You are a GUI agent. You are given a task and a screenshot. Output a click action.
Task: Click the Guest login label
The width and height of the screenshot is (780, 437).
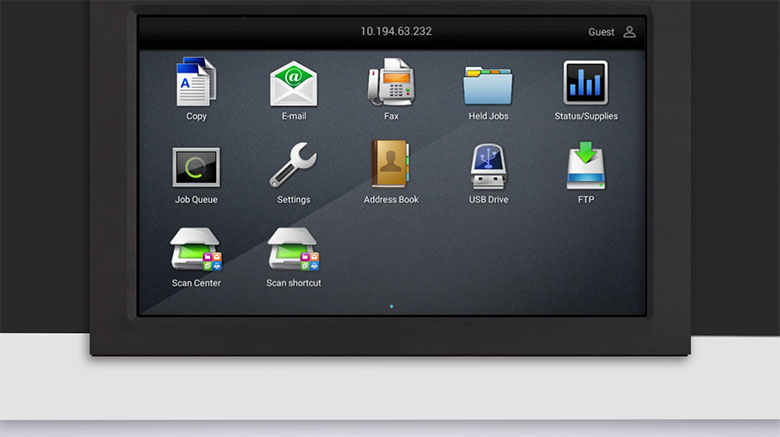[x=601, y=32]
